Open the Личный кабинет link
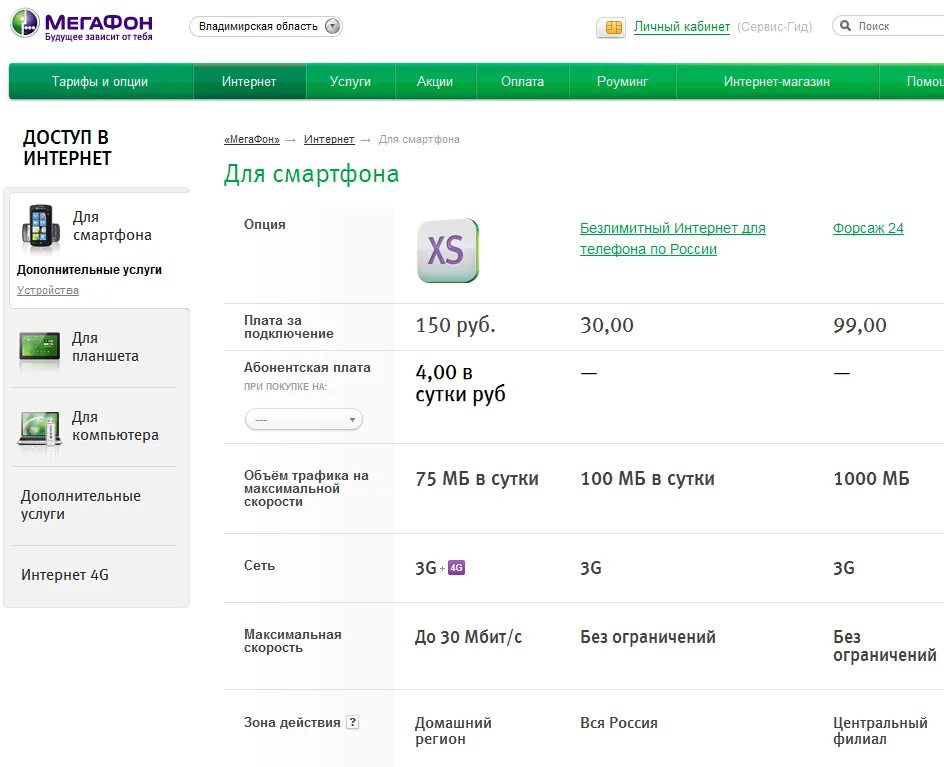This screenshot has width=944, height=767. [x=682, y=27]
